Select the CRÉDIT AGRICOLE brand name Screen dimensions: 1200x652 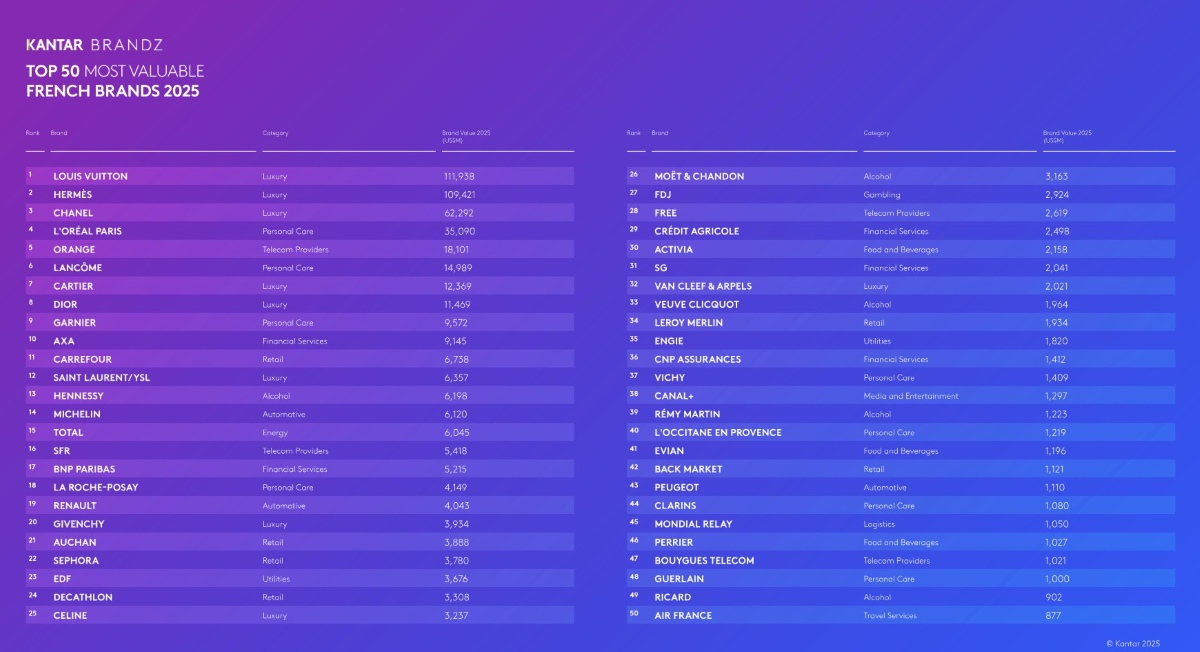[697, 231]
